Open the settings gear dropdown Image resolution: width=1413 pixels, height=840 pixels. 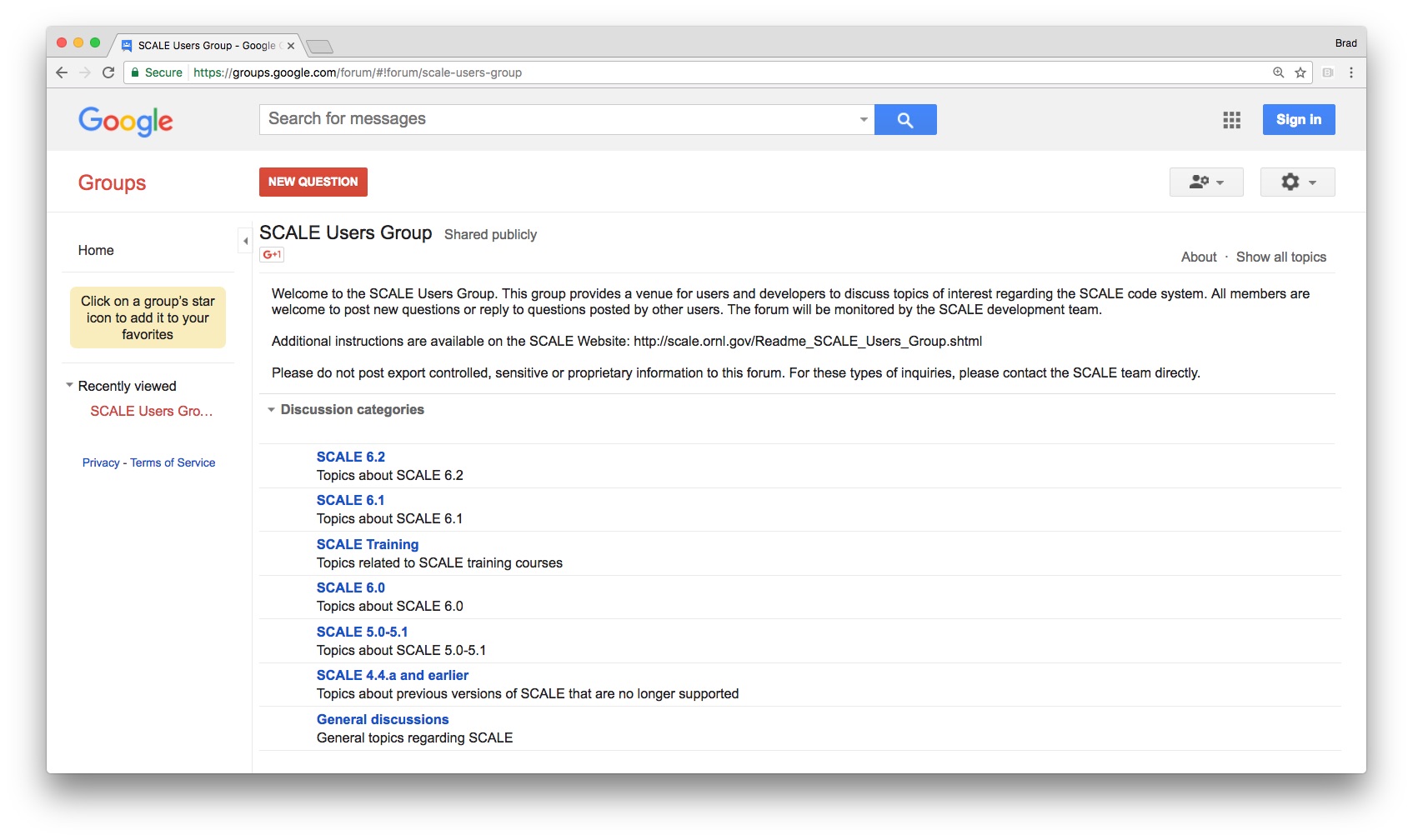tap(1298, 182)
